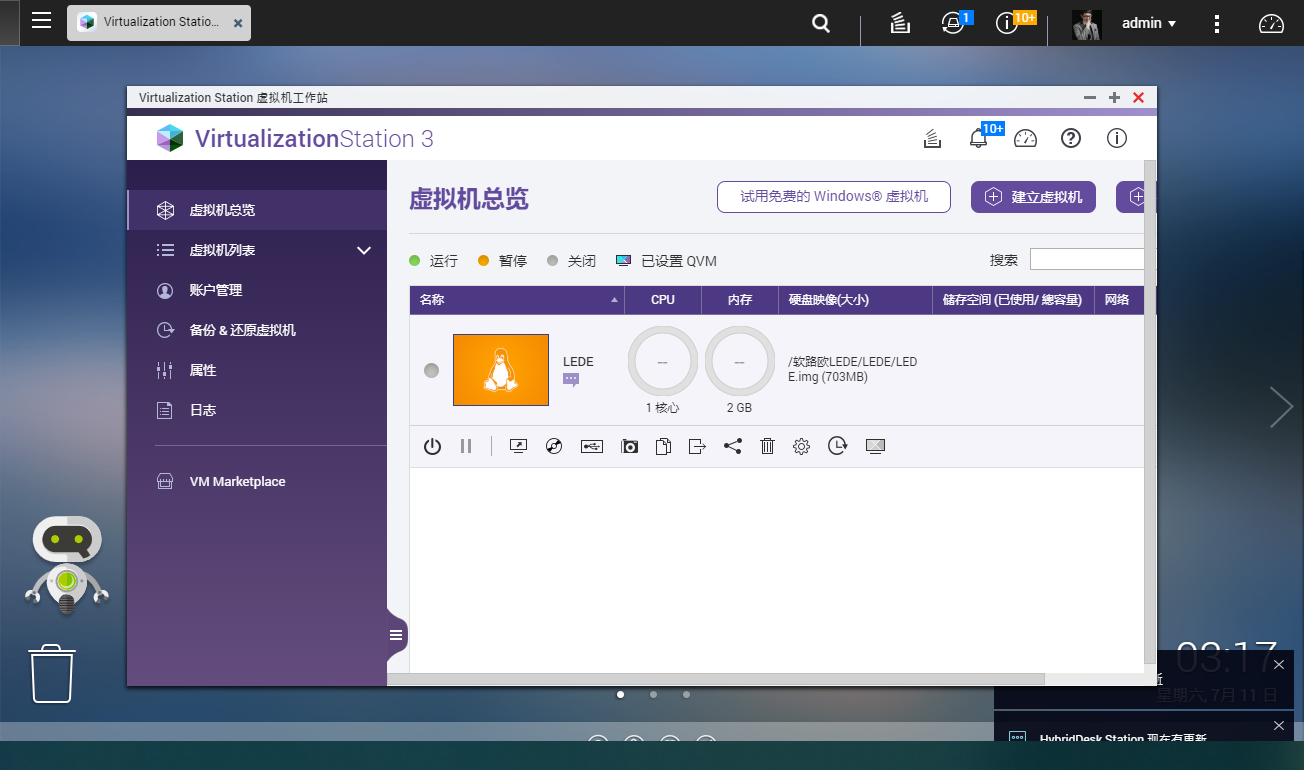The height and width of the screenshot is (770, 1304).
Task: Open VM settings gear icon
Action: (x=801, y=447)
